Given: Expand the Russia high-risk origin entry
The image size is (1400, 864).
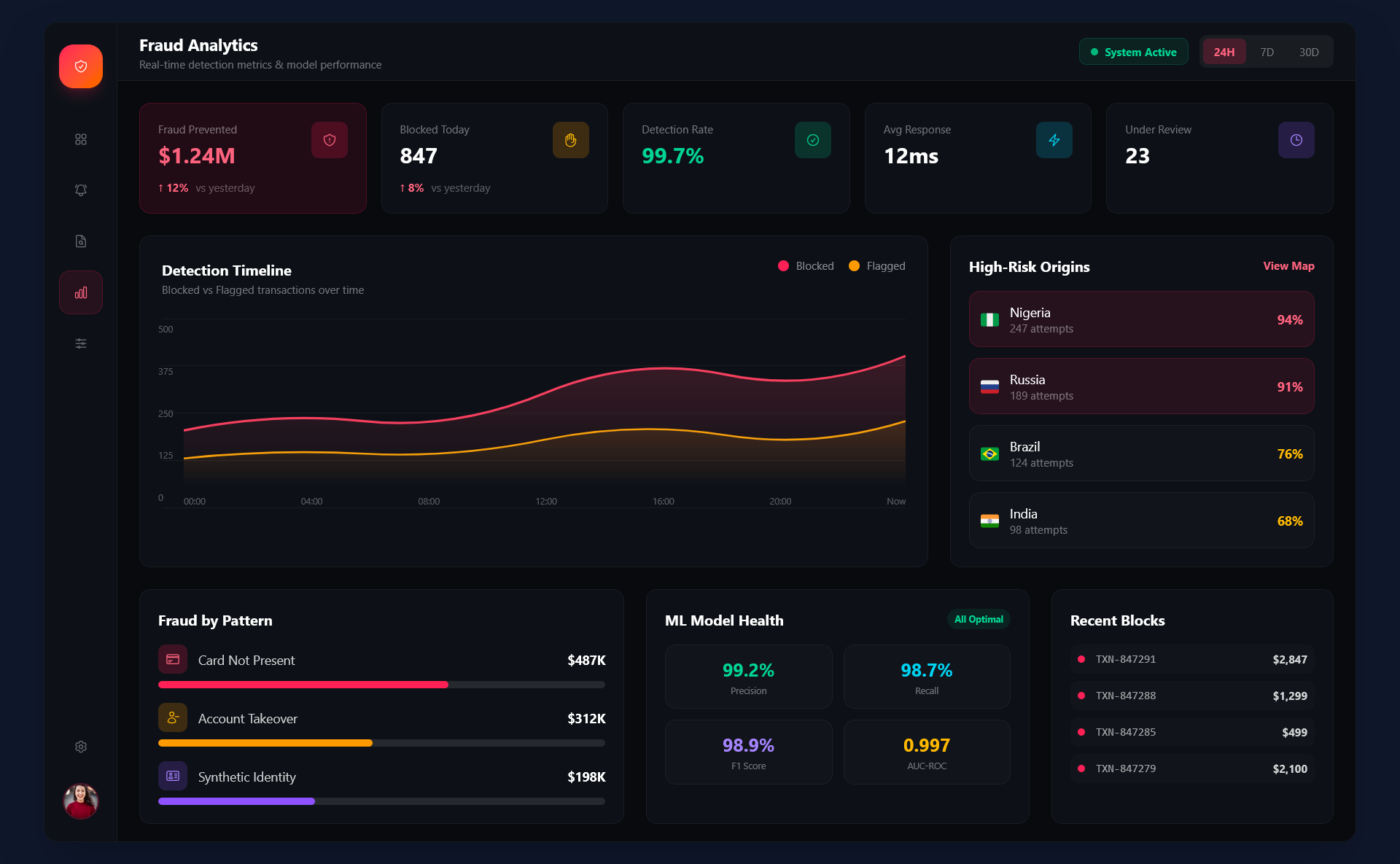Looking at the screenshot, I should pyautogui.click(x=1141, y=386).
